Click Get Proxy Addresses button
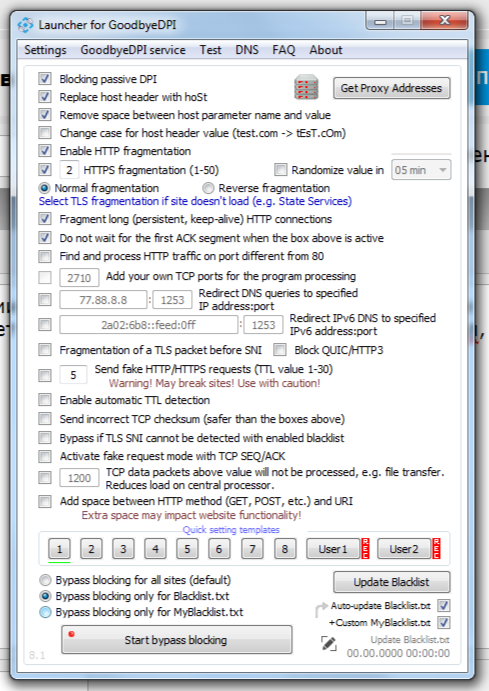 click(x=391, y=88)
